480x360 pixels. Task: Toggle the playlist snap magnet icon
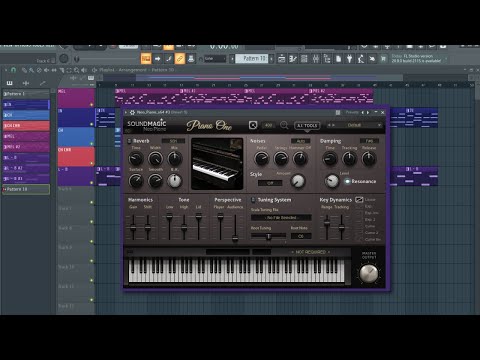pos(13,70)
